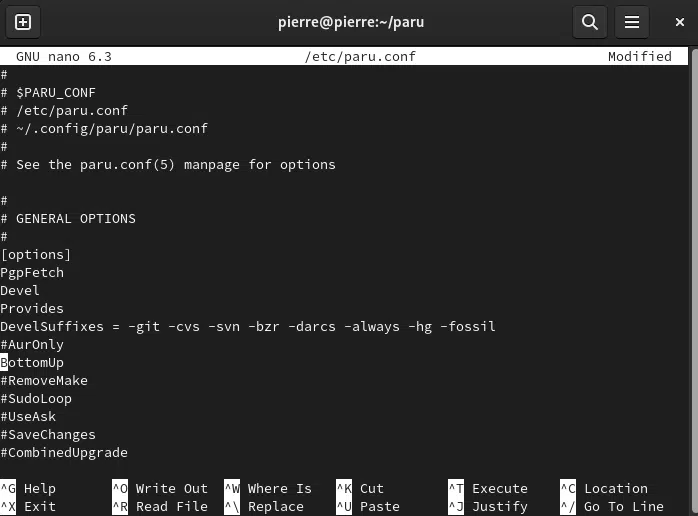Click the Modified status indicator

click(640, 57)
